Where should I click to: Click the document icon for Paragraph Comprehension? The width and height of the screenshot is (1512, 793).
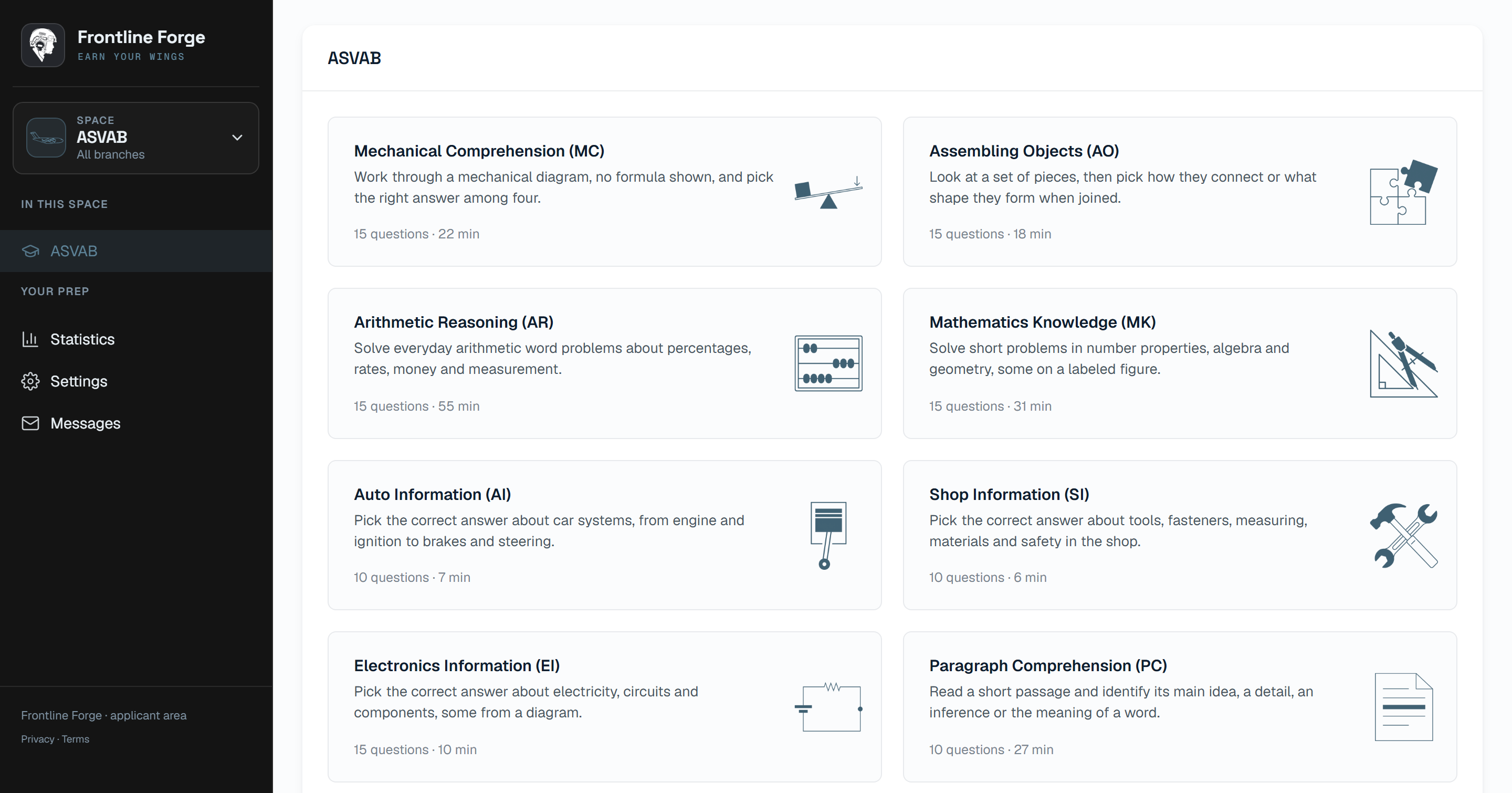coord(1403,707)
